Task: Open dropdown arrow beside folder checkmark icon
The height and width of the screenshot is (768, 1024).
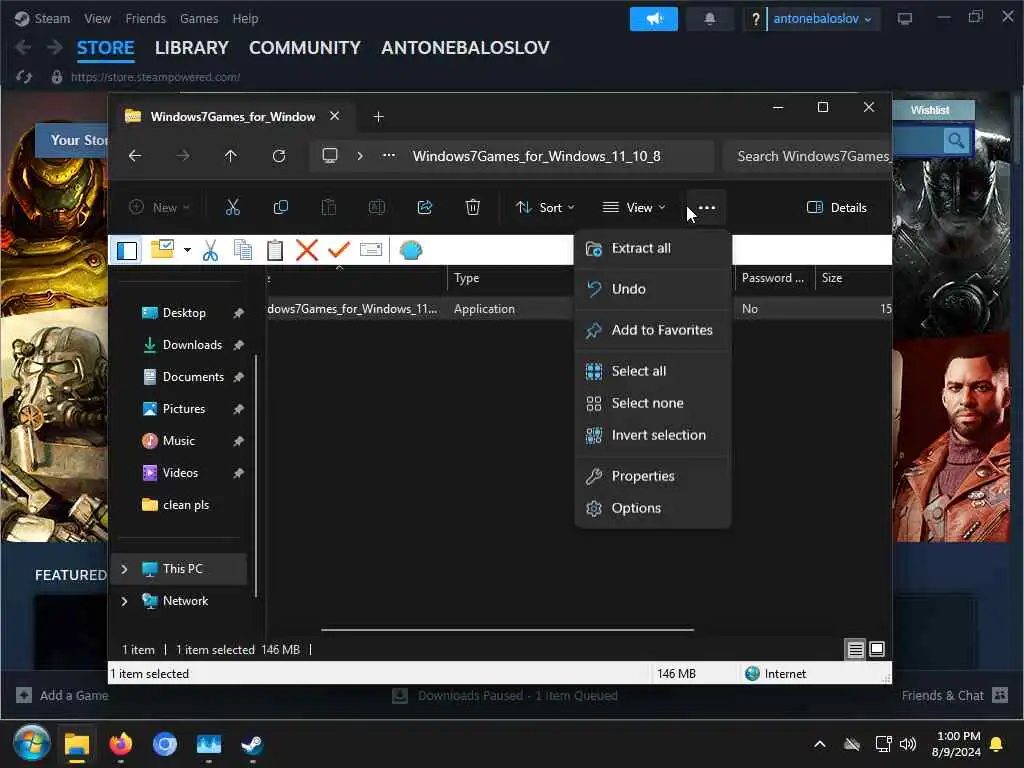Action: (x=187, y=250)
